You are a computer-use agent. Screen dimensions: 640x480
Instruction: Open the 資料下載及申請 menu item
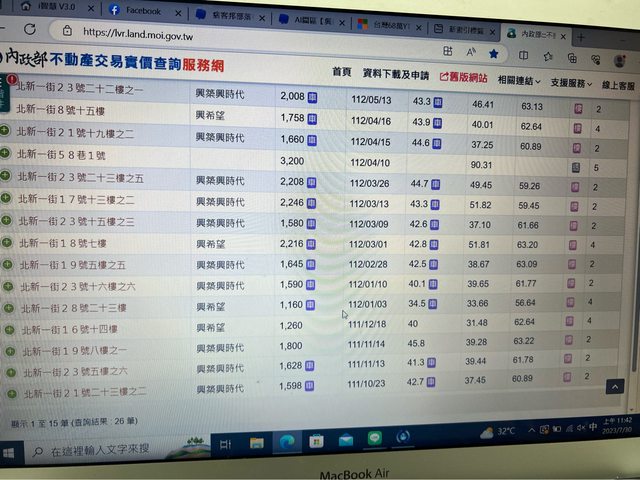pos(395,75)
